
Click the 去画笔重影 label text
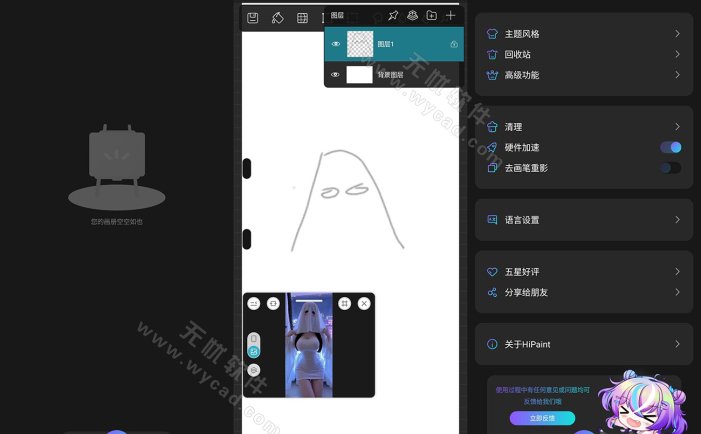[526, 168]
